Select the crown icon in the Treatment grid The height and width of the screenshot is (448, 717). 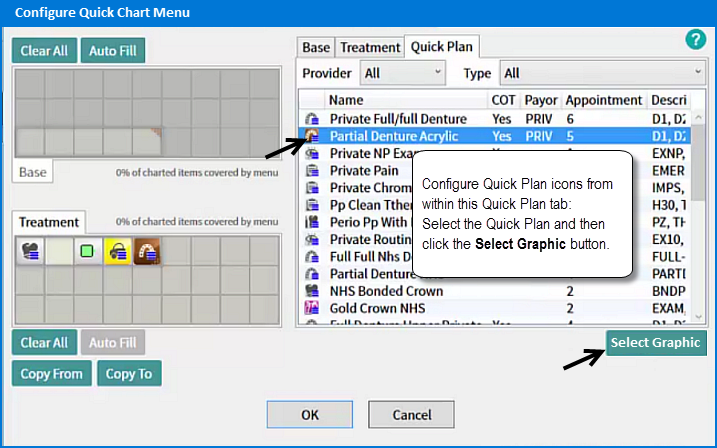30,251
